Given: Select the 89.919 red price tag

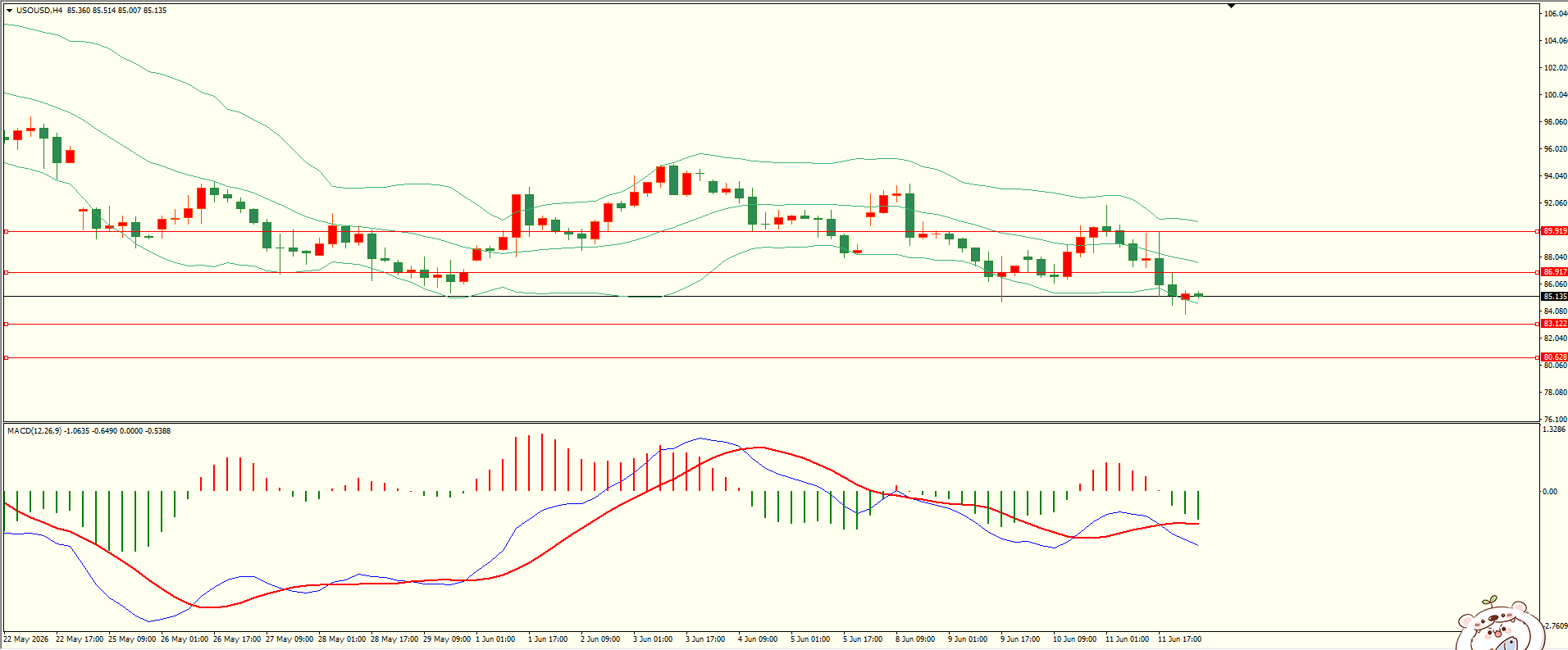Looking at the screenshot, I should point(1554,231).
